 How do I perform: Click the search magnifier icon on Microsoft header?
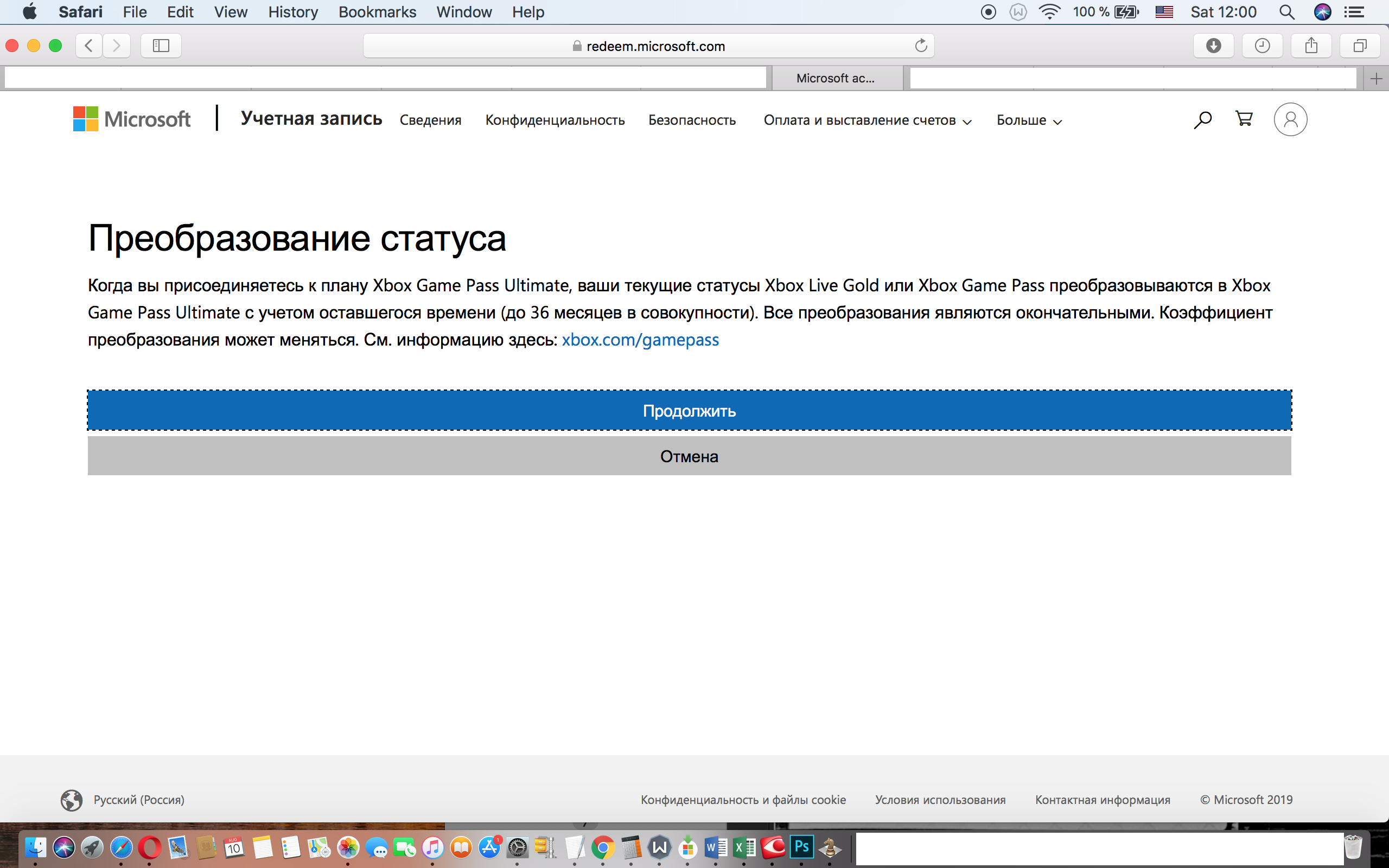tap(1202, 119)
